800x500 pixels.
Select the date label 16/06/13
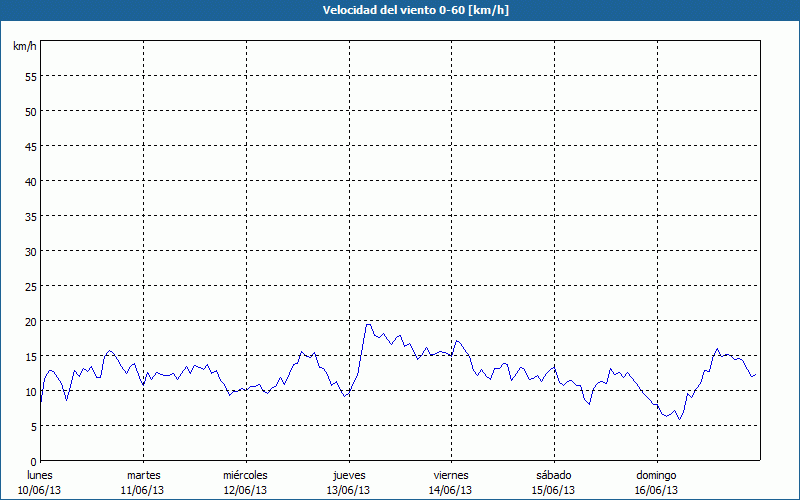pos(657,490)
